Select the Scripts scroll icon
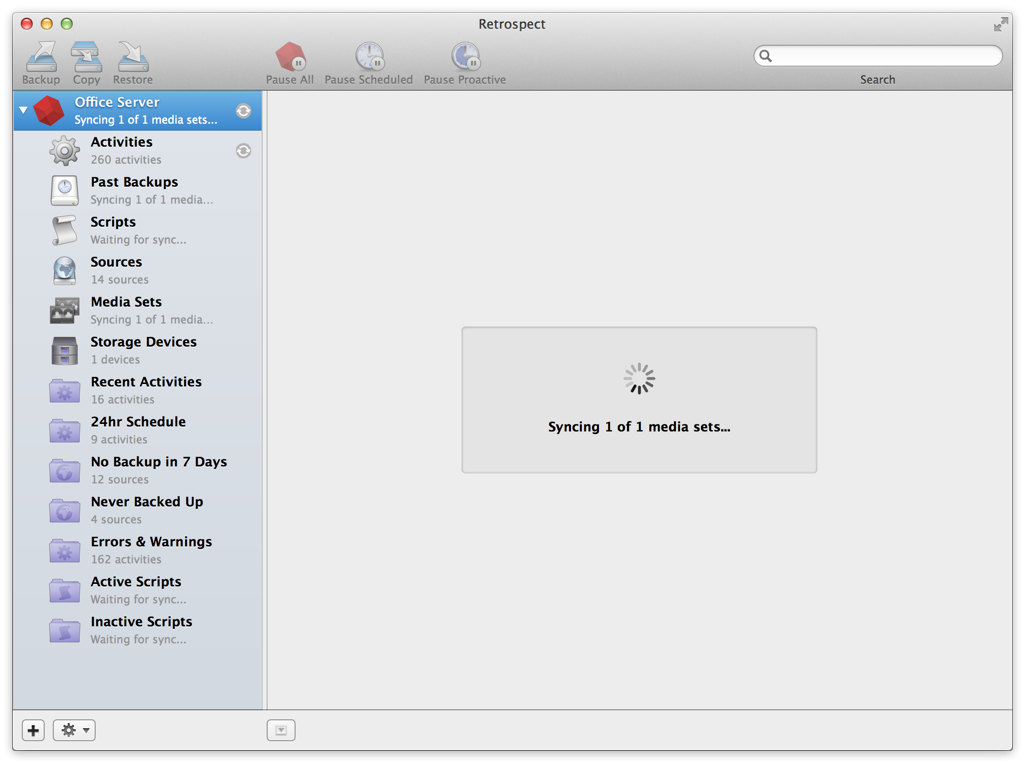 click(x=65, y=230)
